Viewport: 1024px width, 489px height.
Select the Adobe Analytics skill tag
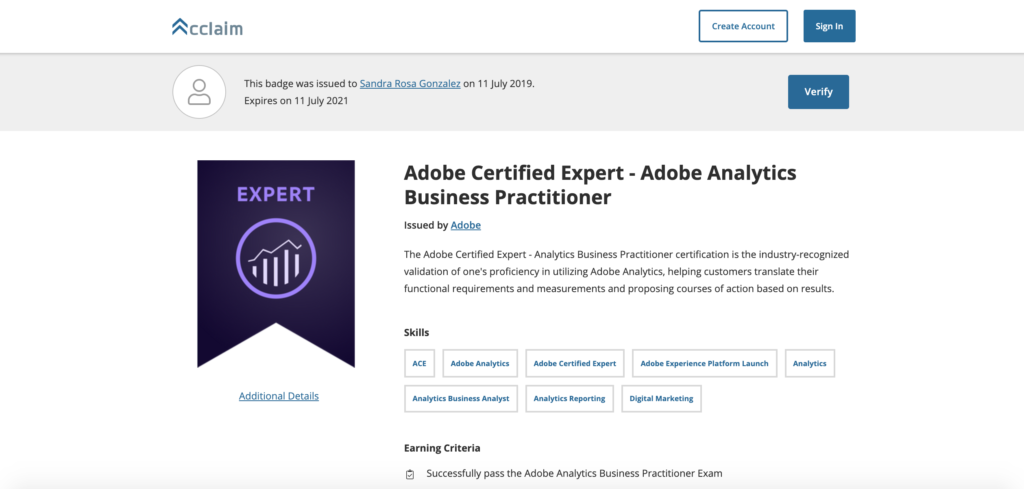[480, 363]
